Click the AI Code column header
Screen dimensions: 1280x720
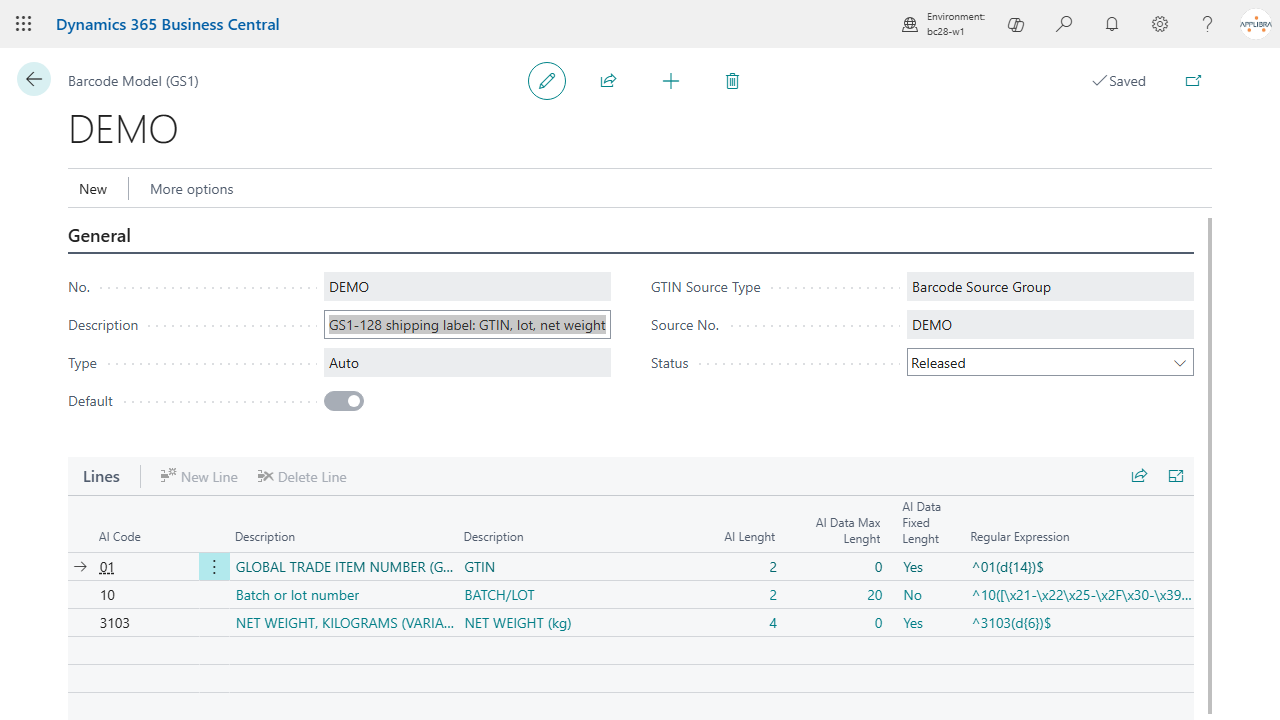(x=120, y=537)
